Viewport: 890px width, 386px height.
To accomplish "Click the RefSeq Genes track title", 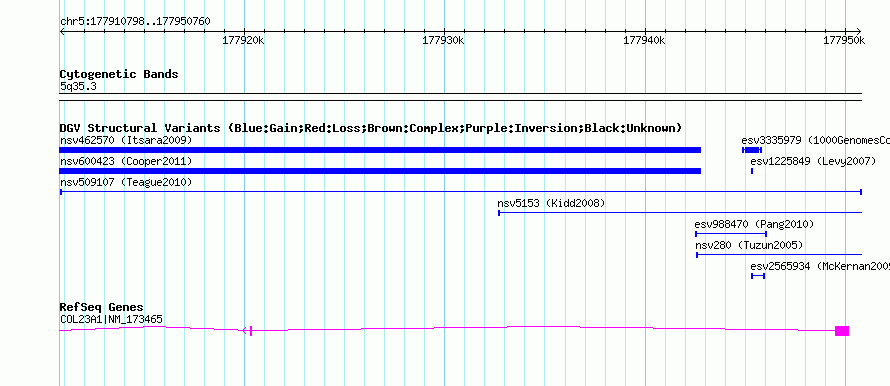I will (x=102, y=307).
